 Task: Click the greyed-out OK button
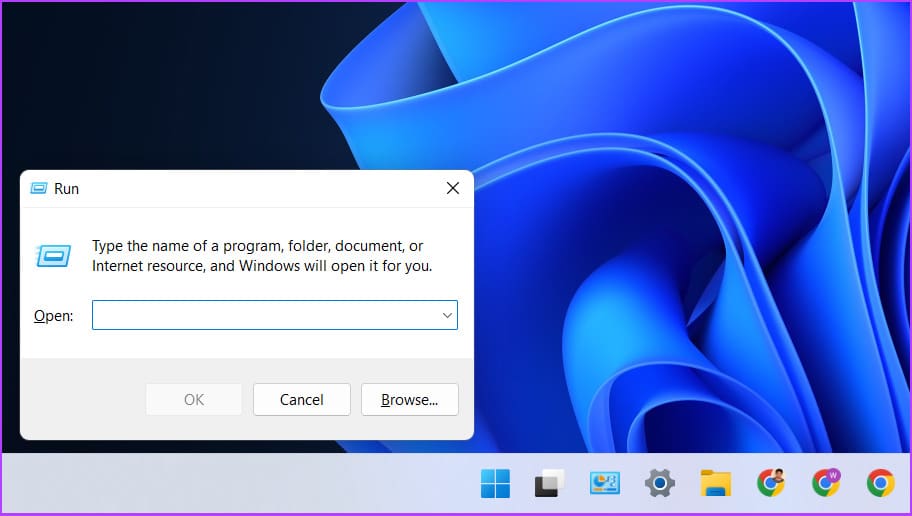pos(194,399)
